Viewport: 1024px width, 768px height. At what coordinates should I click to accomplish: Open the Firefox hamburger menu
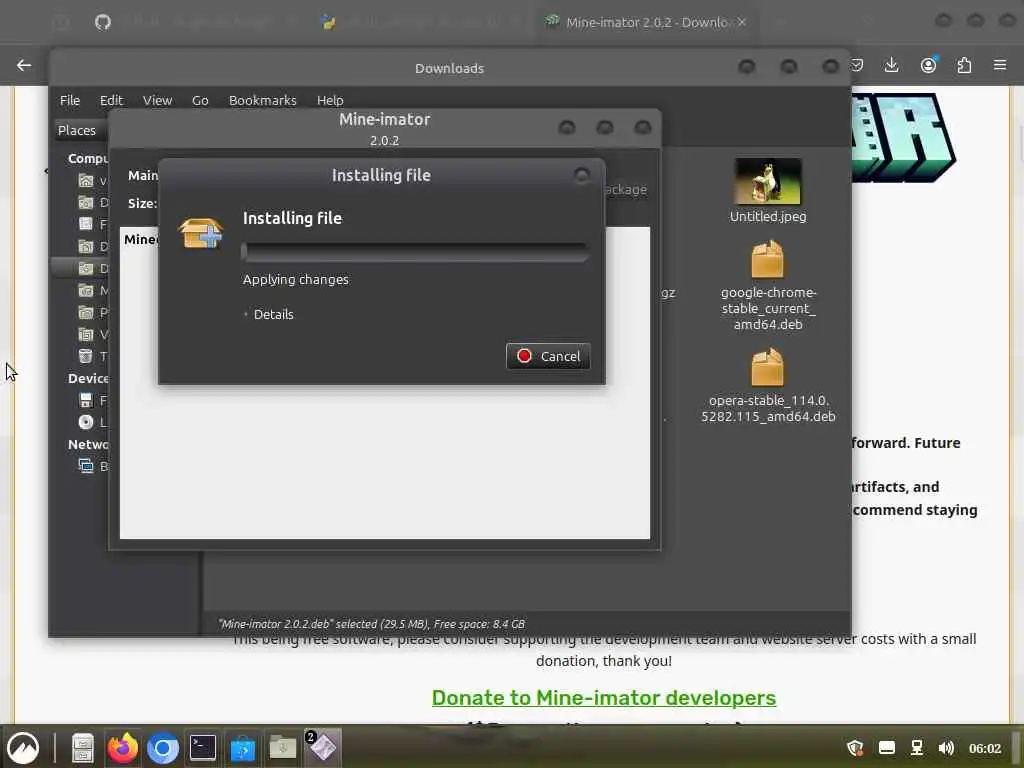1000,65
